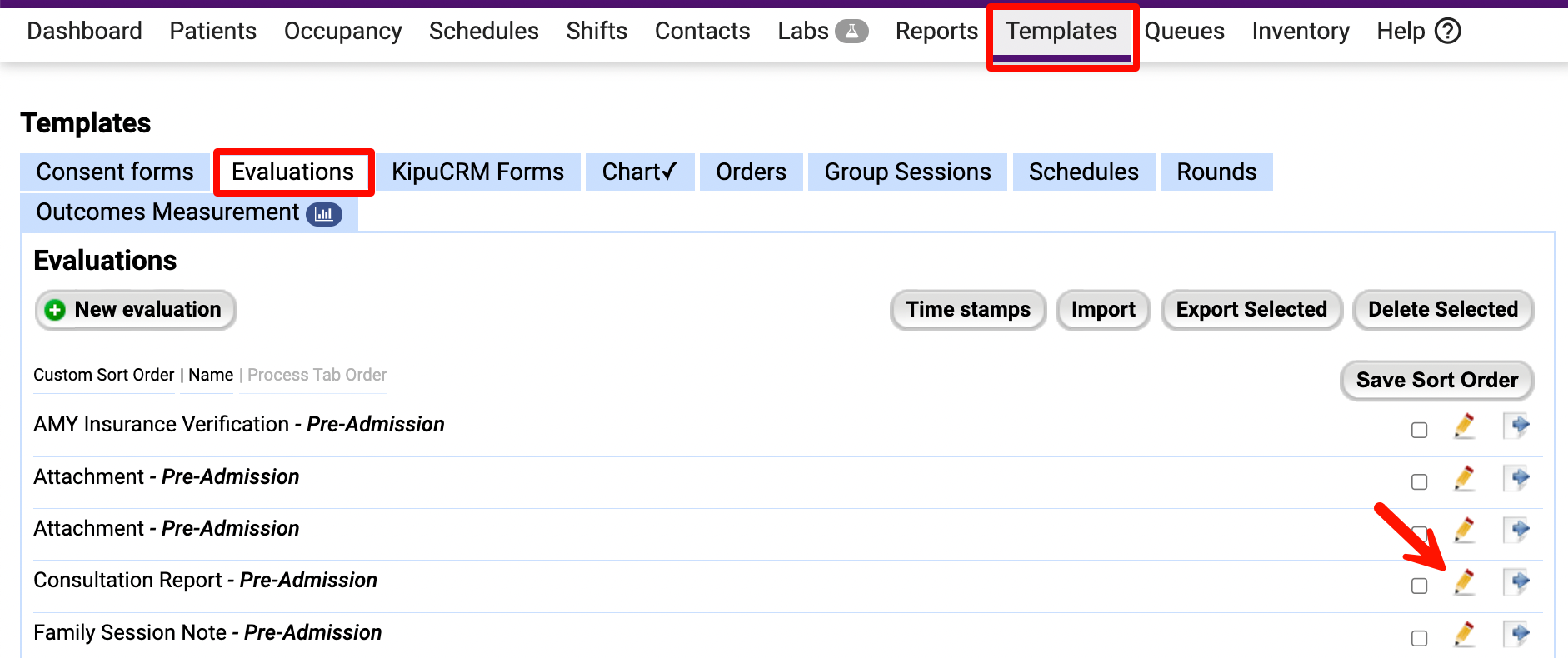Click export arrow icon for Family Session Note

pyautogui.click(x=1518, y=634)
